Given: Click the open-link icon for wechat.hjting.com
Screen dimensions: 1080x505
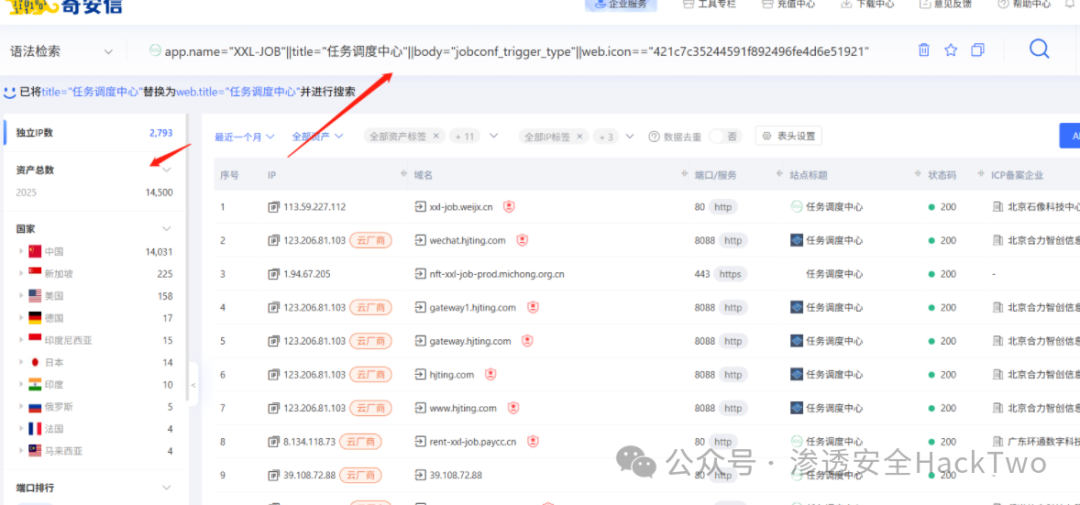Looking at the screenshot, I should (x=420, y=240).
